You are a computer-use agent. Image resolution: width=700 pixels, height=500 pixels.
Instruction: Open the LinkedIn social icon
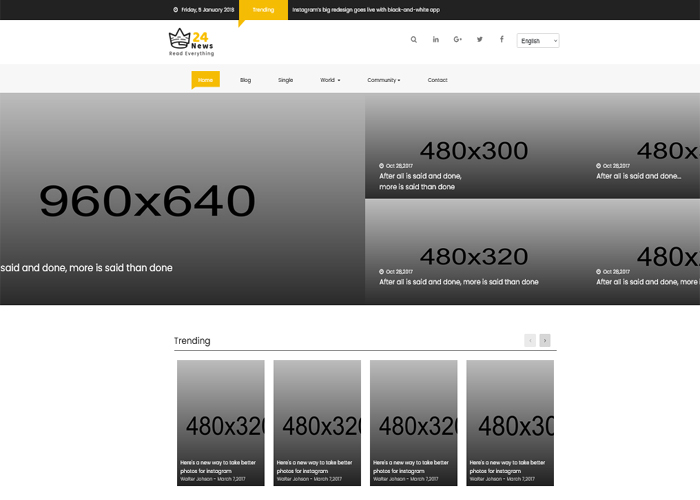coord(436,40)
